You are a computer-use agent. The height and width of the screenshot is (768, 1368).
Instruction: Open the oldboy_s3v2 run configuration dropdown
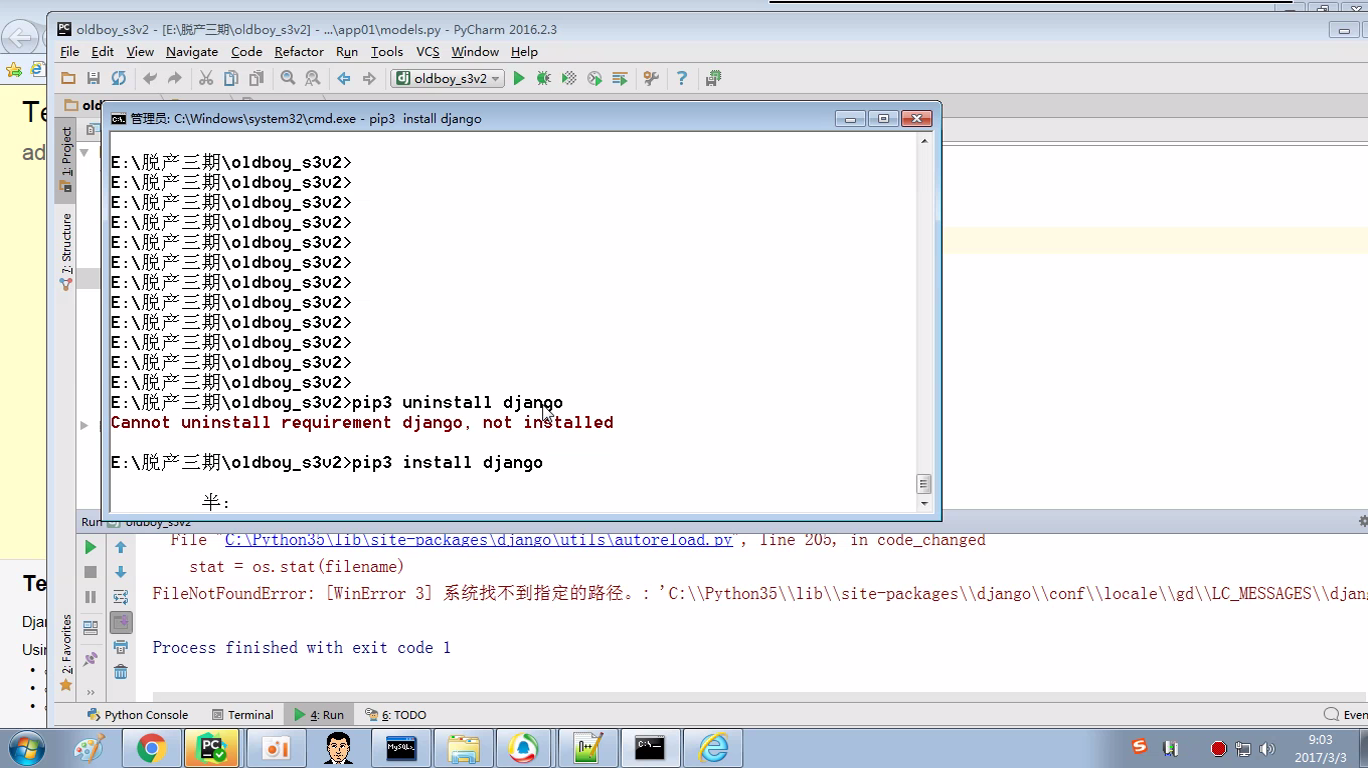pyautogui.click(x=447, y=78)
